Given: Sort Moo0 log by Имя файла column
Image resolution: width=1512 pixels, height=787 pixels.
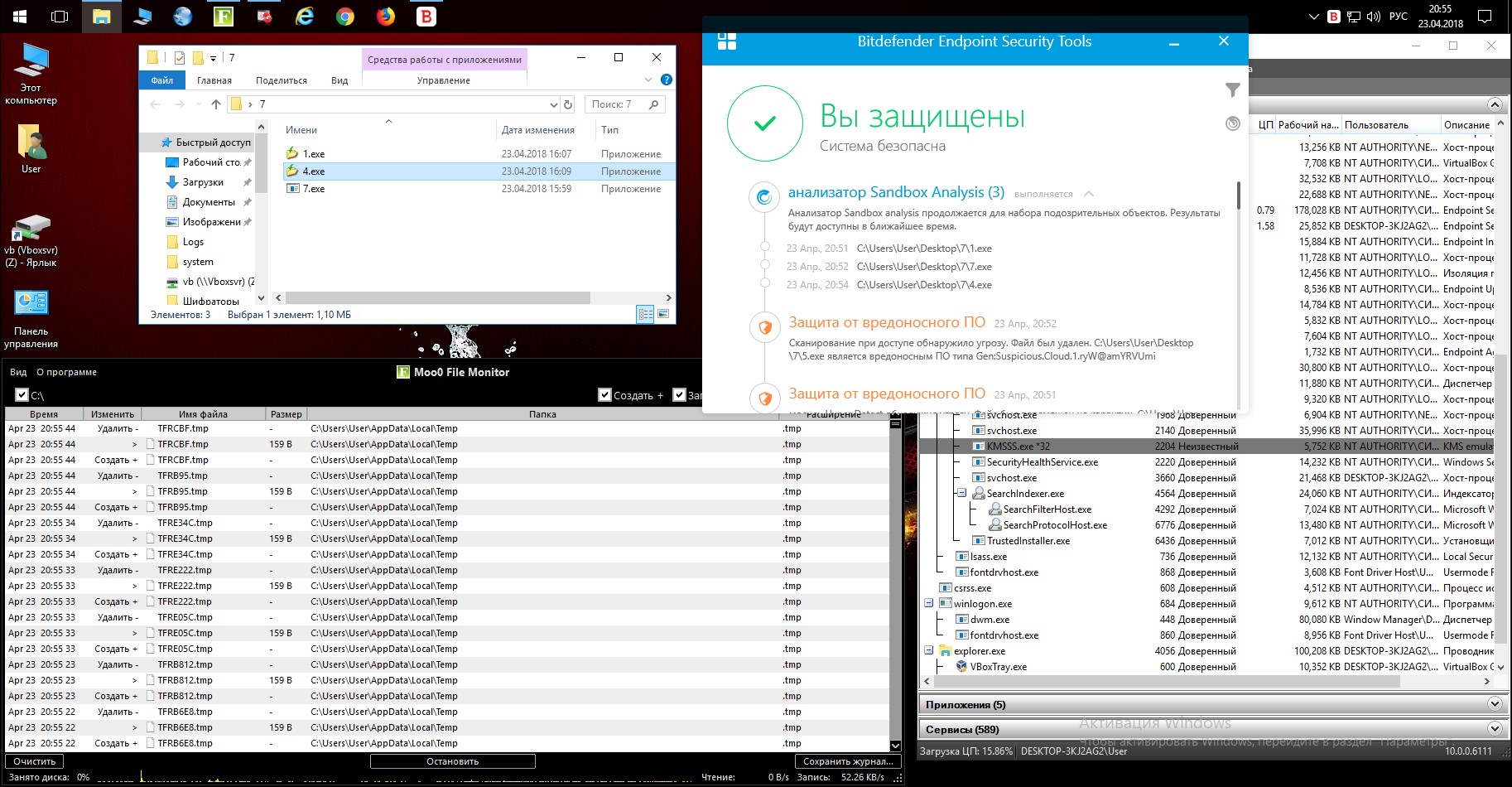Looking at the screenshot, I should coord(203,414).
